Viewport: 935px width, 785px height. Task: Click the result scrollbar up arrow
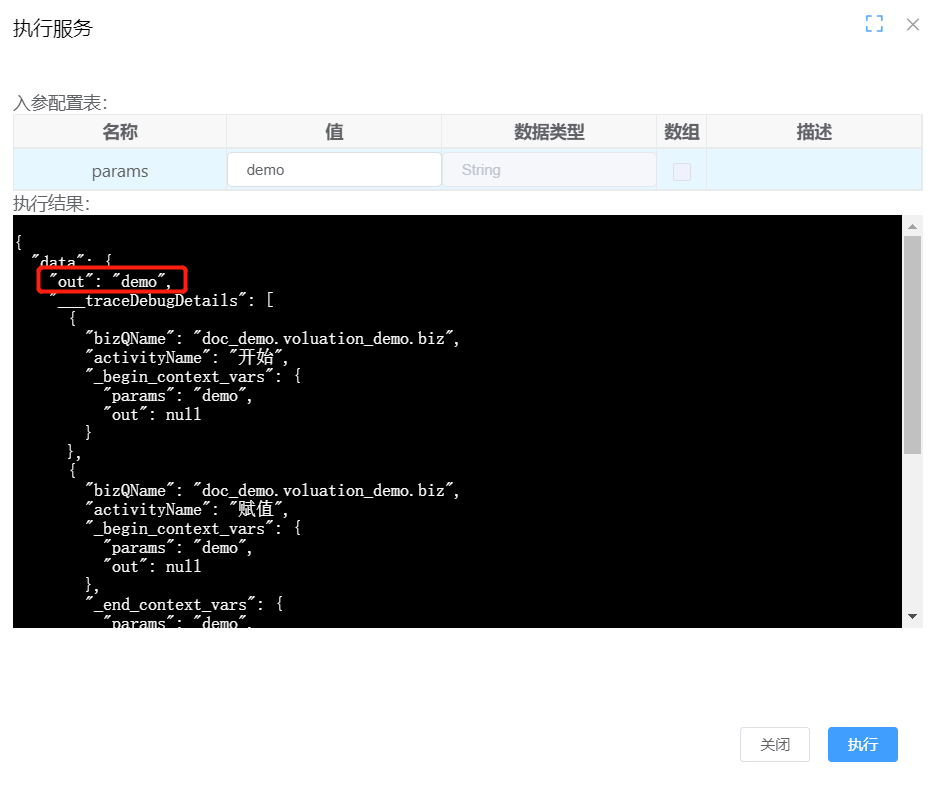pyautogui.click(x=912, y=225)
